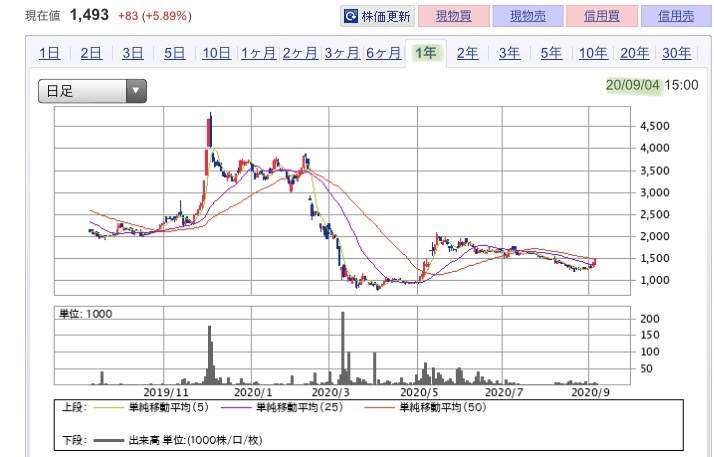This screenshot has width=714, height=457.
Task: Click the 2,000 price axis label
Action: click(655, 236)
